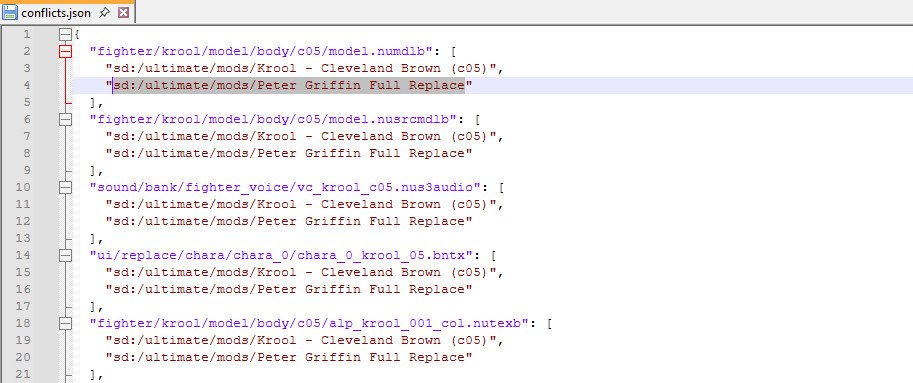Click the Cleveland Brown string on line 11
The image size is (913, 383).
[301, 205]
